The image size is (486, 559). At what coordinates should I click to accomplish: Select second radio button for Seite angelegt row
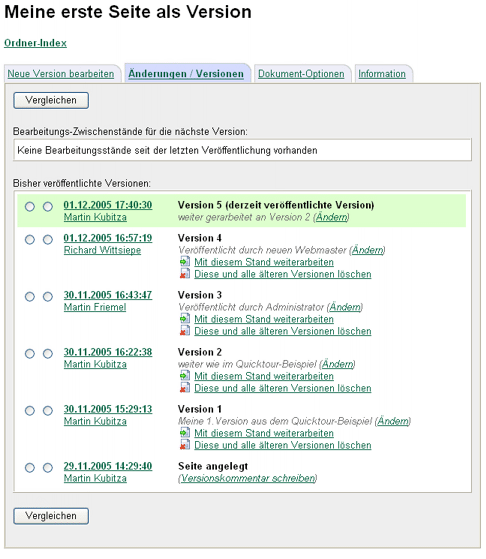(48, 468)
